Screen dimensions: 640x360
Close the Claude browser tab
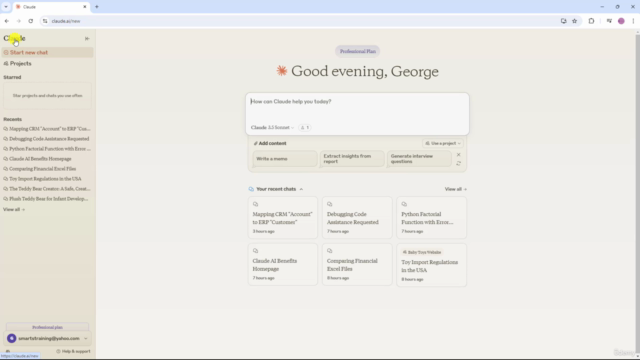[x=84, y=7]
